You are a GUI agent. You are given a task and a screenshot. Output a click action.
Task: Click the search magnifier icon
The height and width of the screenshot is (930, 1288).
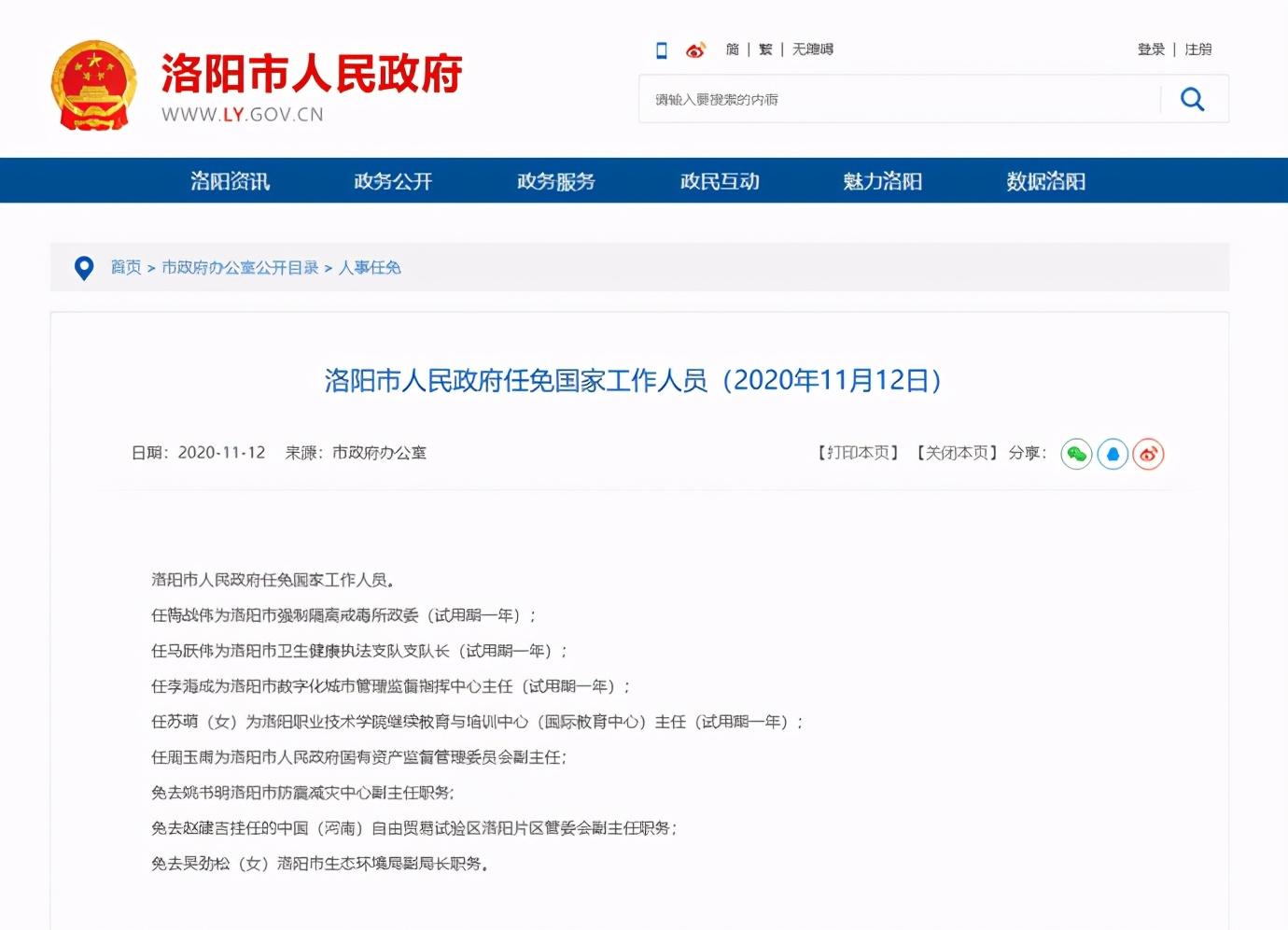click(1192, 98)
